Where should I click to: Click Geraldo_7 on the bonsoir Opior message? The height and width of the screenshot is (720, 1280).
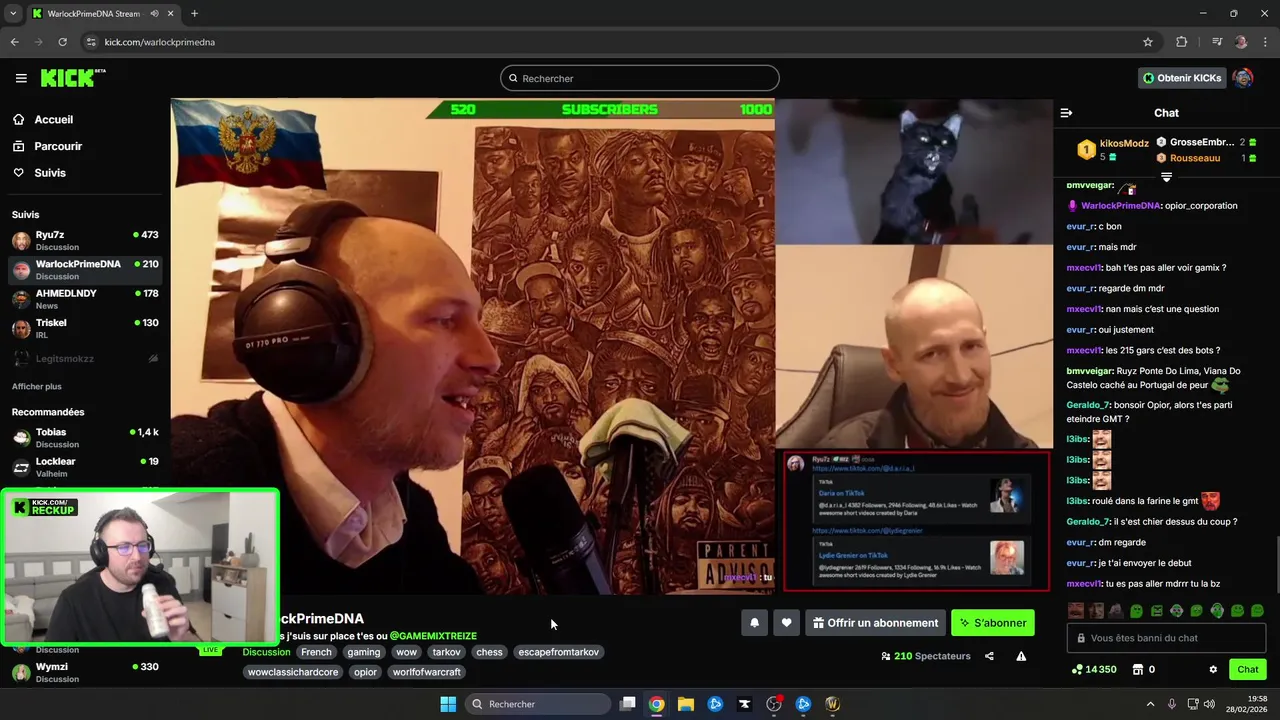click(1088, 405)
